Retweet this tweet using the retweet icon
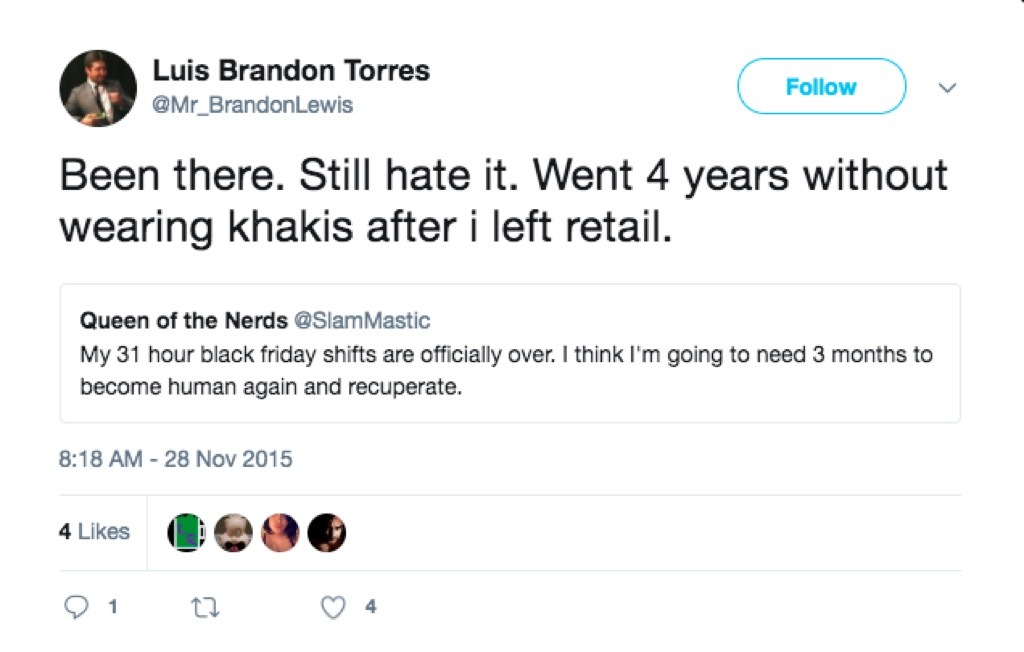 (x=206, y=606)
